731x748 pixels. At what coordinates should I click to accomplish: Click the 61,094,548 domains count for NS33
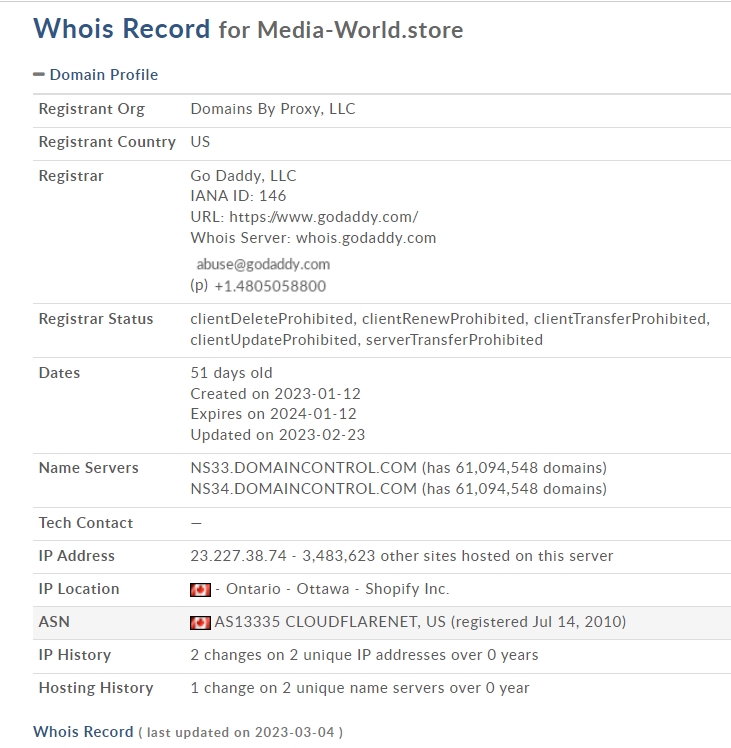(x=514, y=468)
